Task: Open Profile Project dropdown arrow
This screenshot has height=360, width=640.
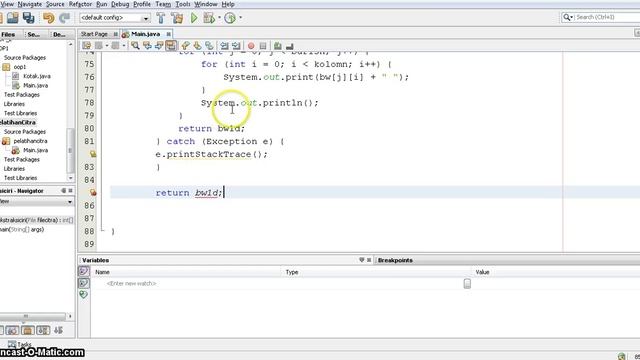Action: coord(240,18)
